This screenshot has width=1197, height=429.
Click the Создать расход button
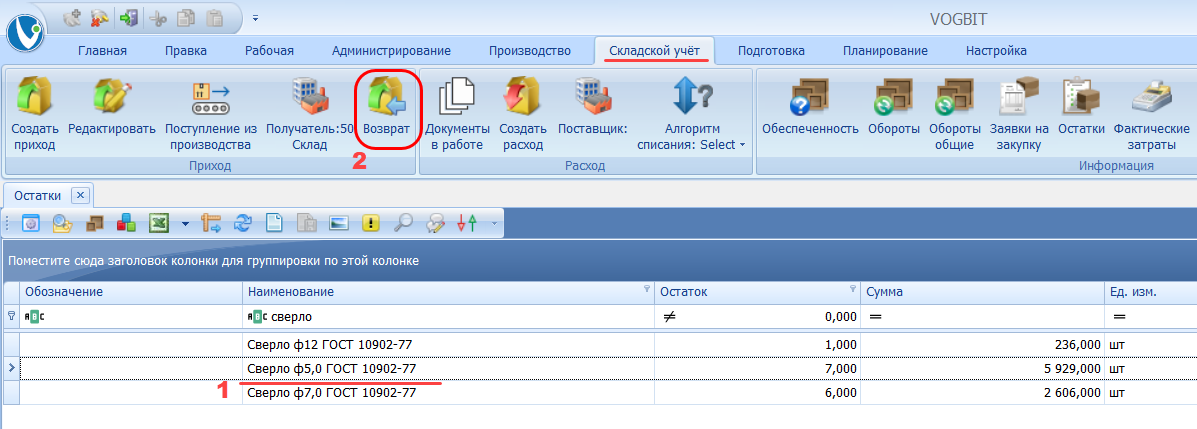523,115
